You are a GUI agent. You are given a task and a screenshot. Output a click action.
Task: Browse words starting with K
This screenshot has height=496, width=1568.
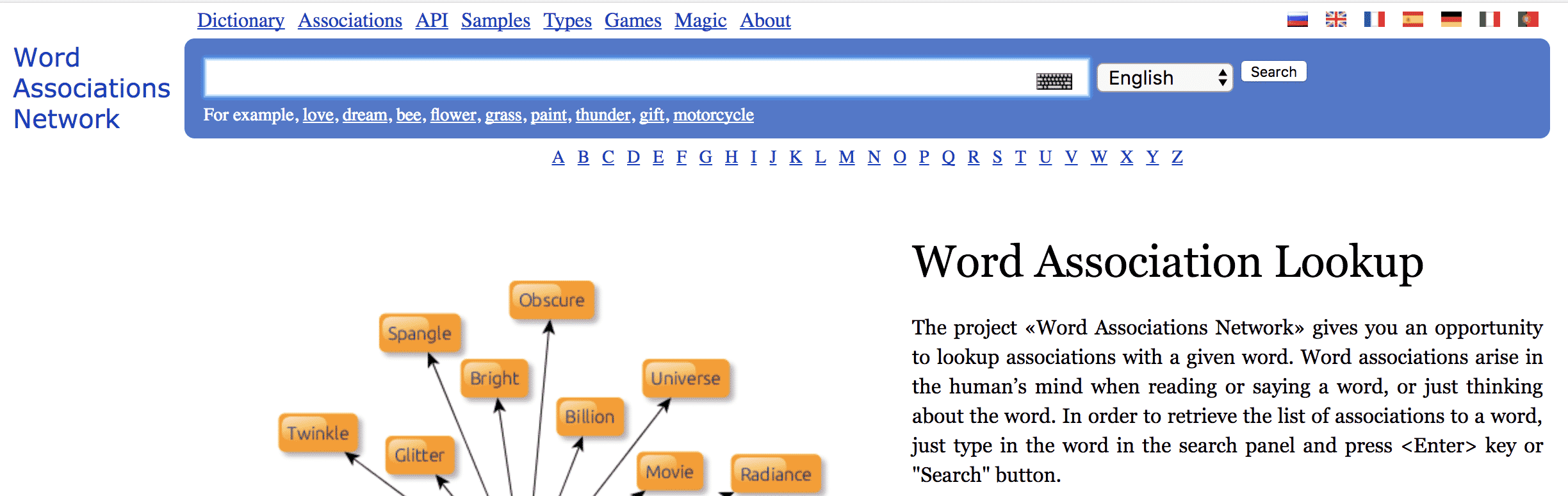coord(796,157)
